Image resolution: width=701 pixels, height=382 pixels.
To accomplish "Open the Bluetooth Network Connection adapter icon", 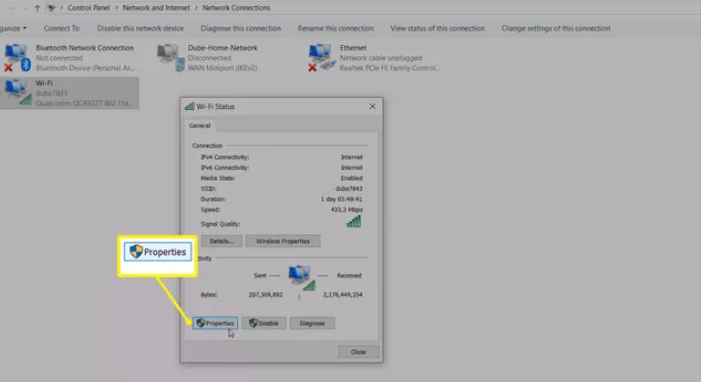I will 17,58.
